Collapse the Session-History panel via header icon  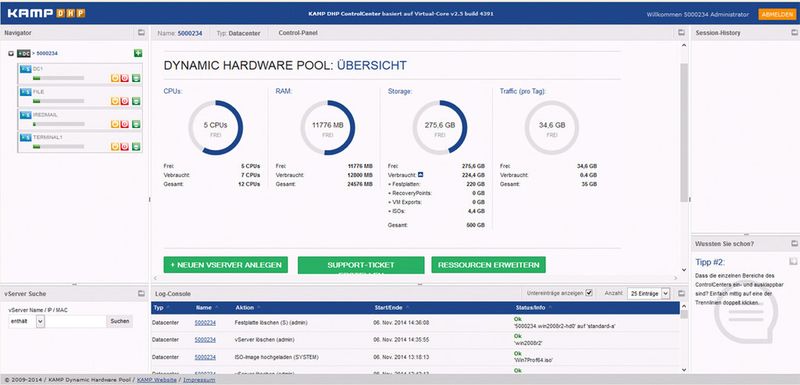coord(794,33)
